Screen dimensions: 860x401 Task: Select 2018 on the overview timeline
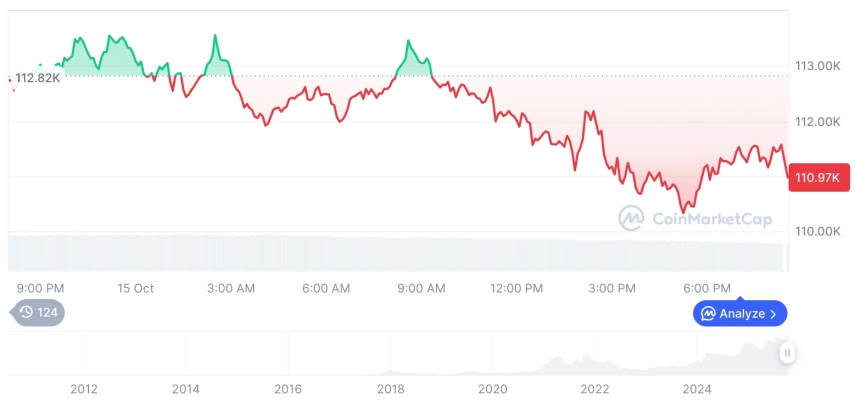(x=390, y=388)
